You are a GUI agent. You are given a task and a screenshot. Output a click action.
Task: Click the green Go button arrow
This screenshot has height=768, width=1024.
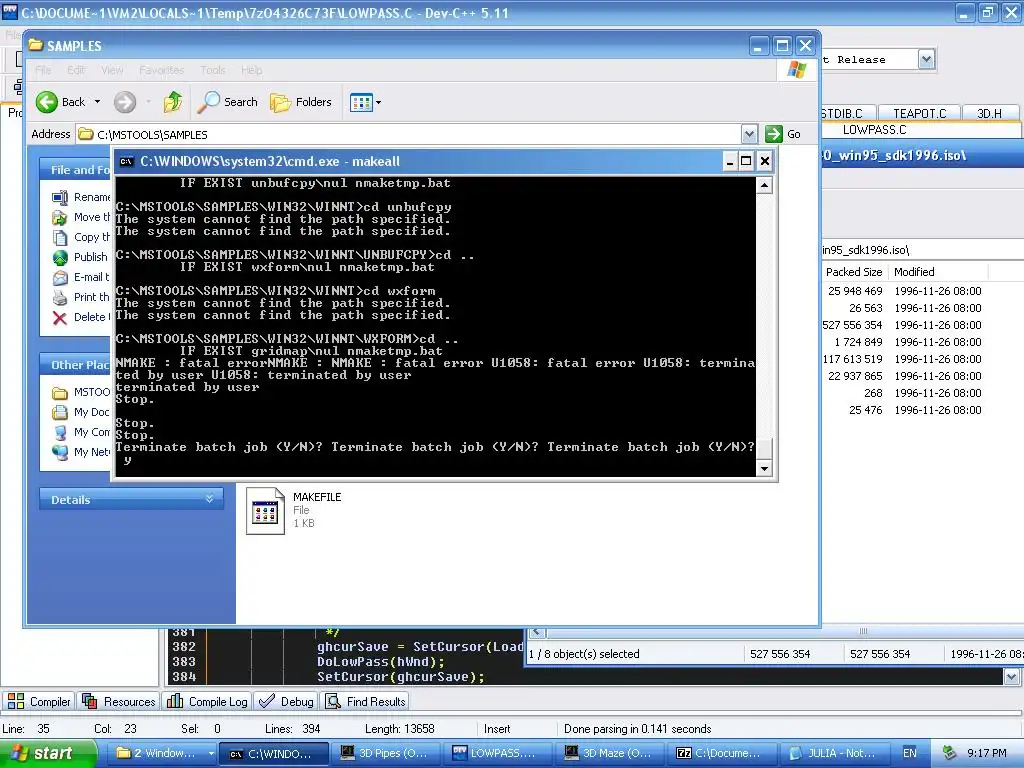[x=774, y=134]
